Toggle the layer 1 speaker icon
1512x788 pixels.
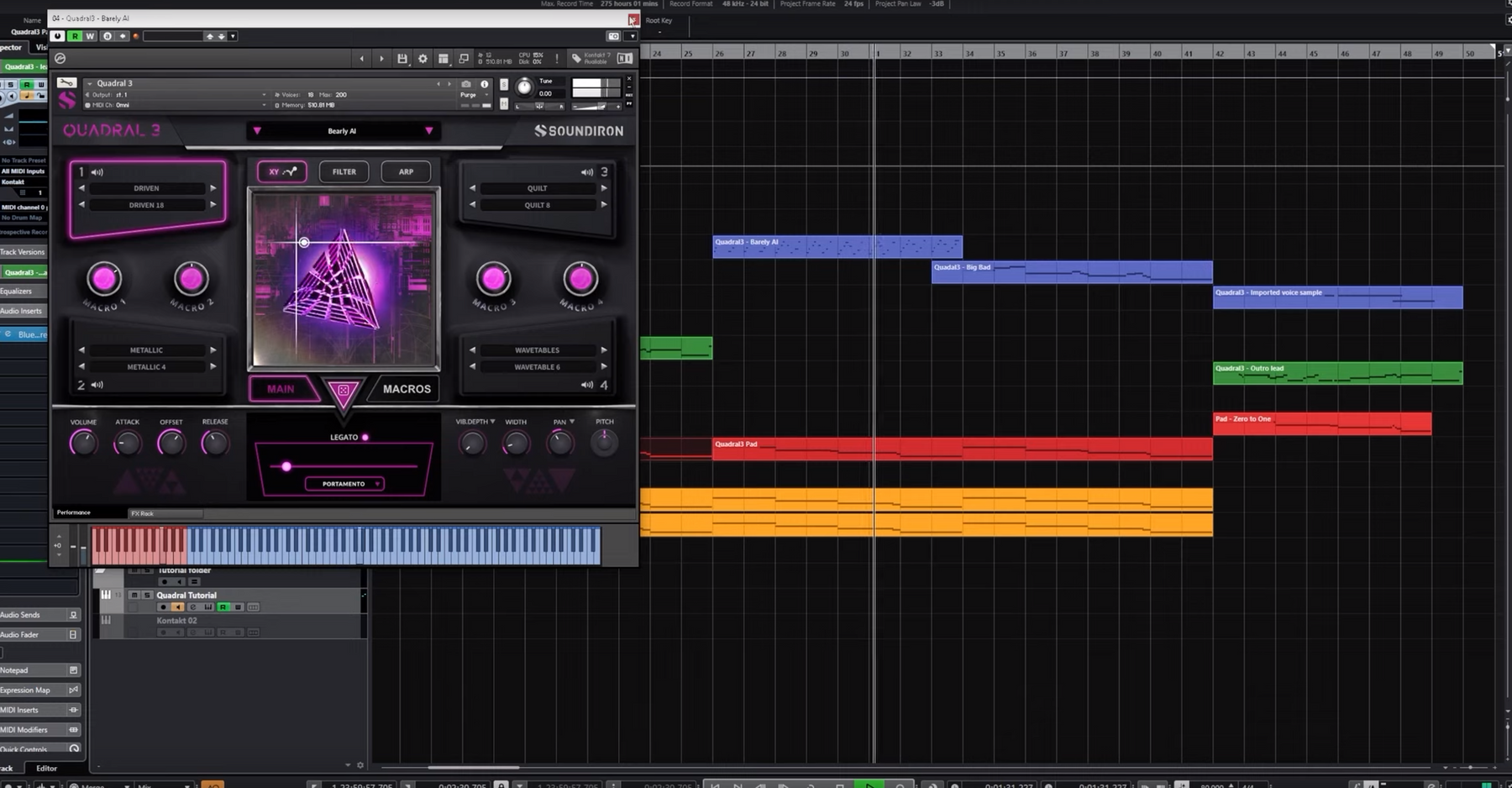97,172
